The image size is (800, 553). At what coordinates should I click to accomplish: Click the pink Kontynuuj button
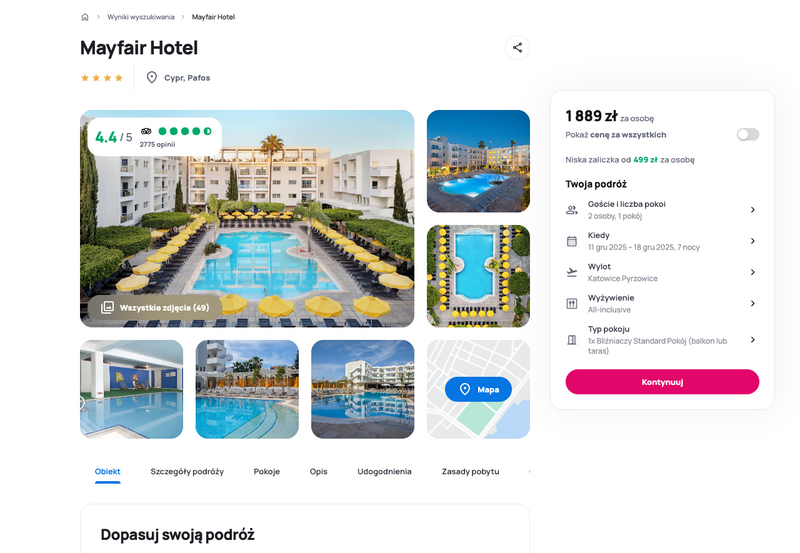click(662, 382)
